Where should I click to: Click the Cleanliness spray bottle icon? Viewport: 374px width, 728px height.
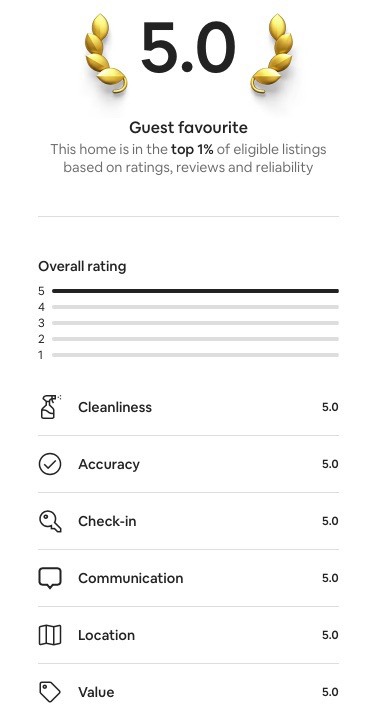[x=50, y=407]
